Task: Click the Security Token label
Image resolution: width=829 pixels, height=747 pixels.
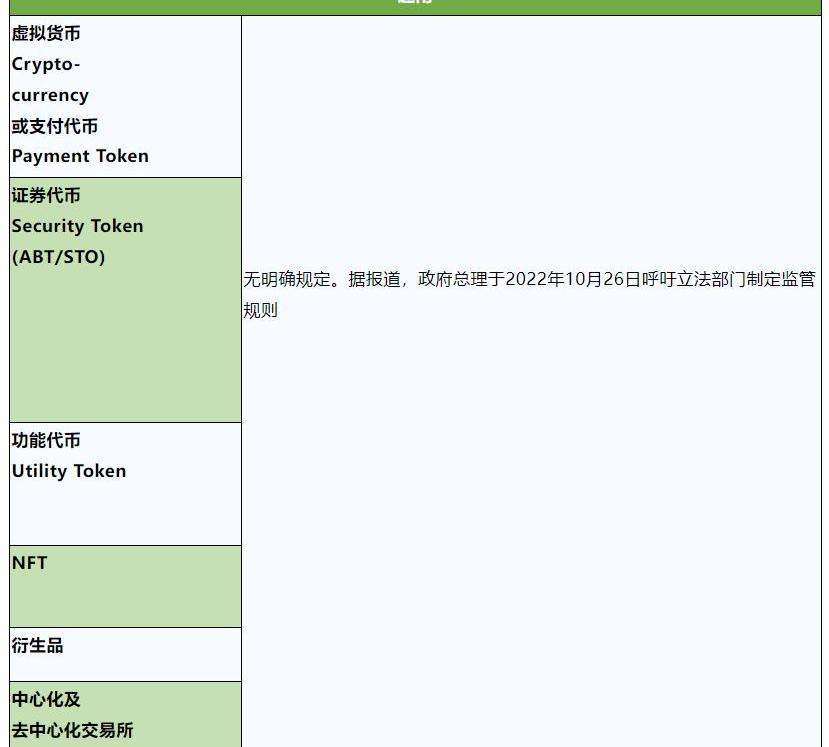Action: pyautogui.click(x=77, y=226)
